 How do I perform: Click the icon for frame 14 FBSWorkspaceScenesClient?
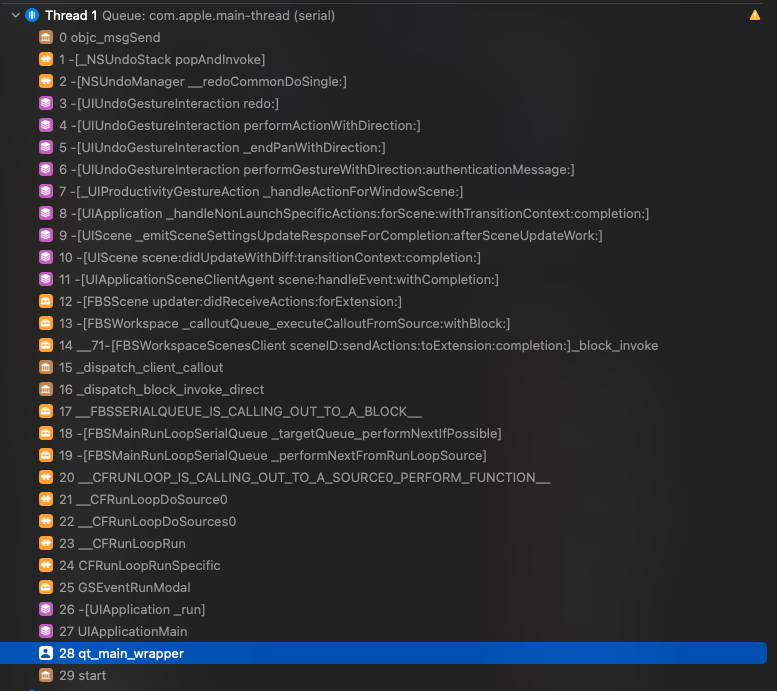click(x=46, y=346)
